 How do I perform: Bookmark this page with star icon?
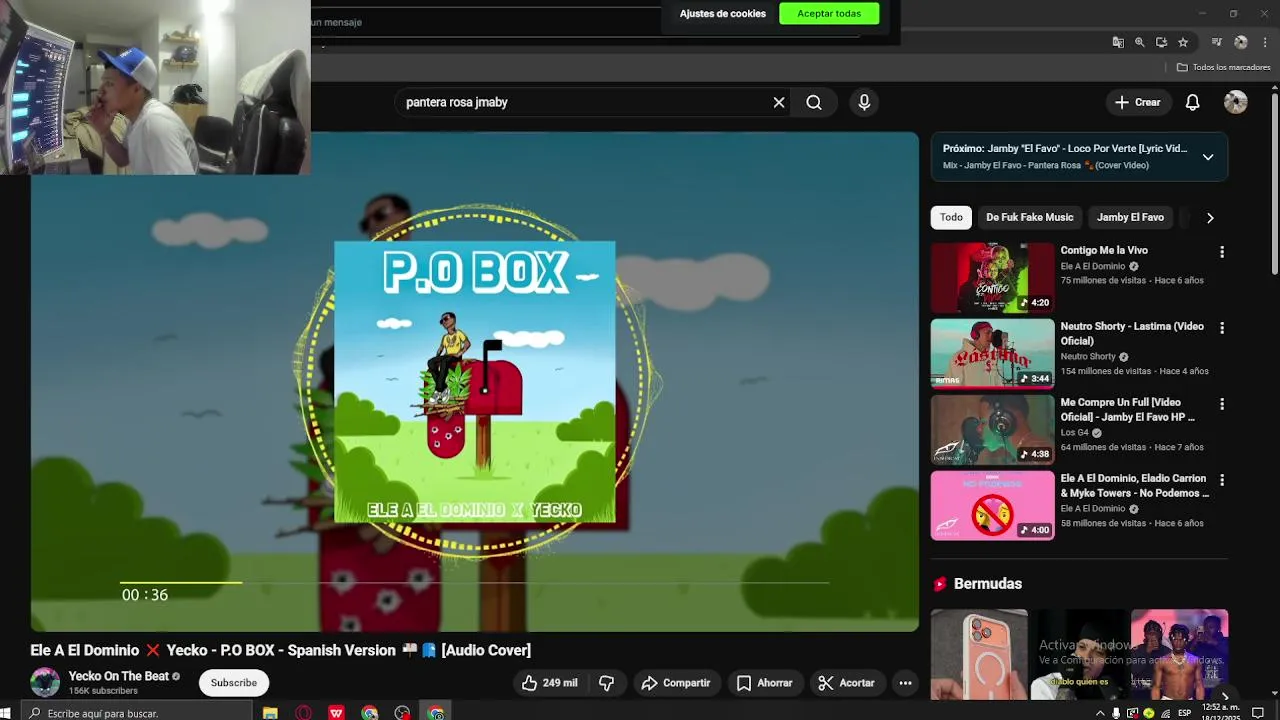coord(1183,42)
